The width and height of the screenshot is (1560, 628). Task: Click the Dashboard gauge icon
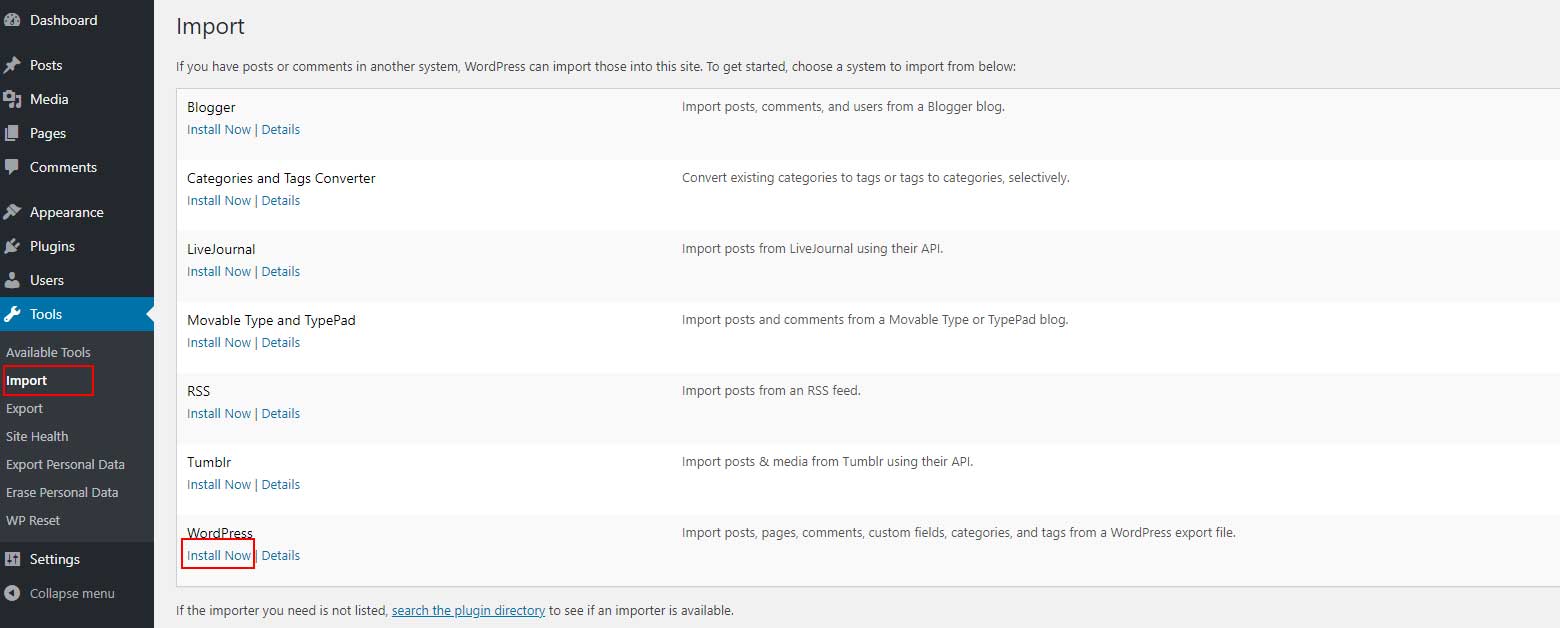coord(12,20)
